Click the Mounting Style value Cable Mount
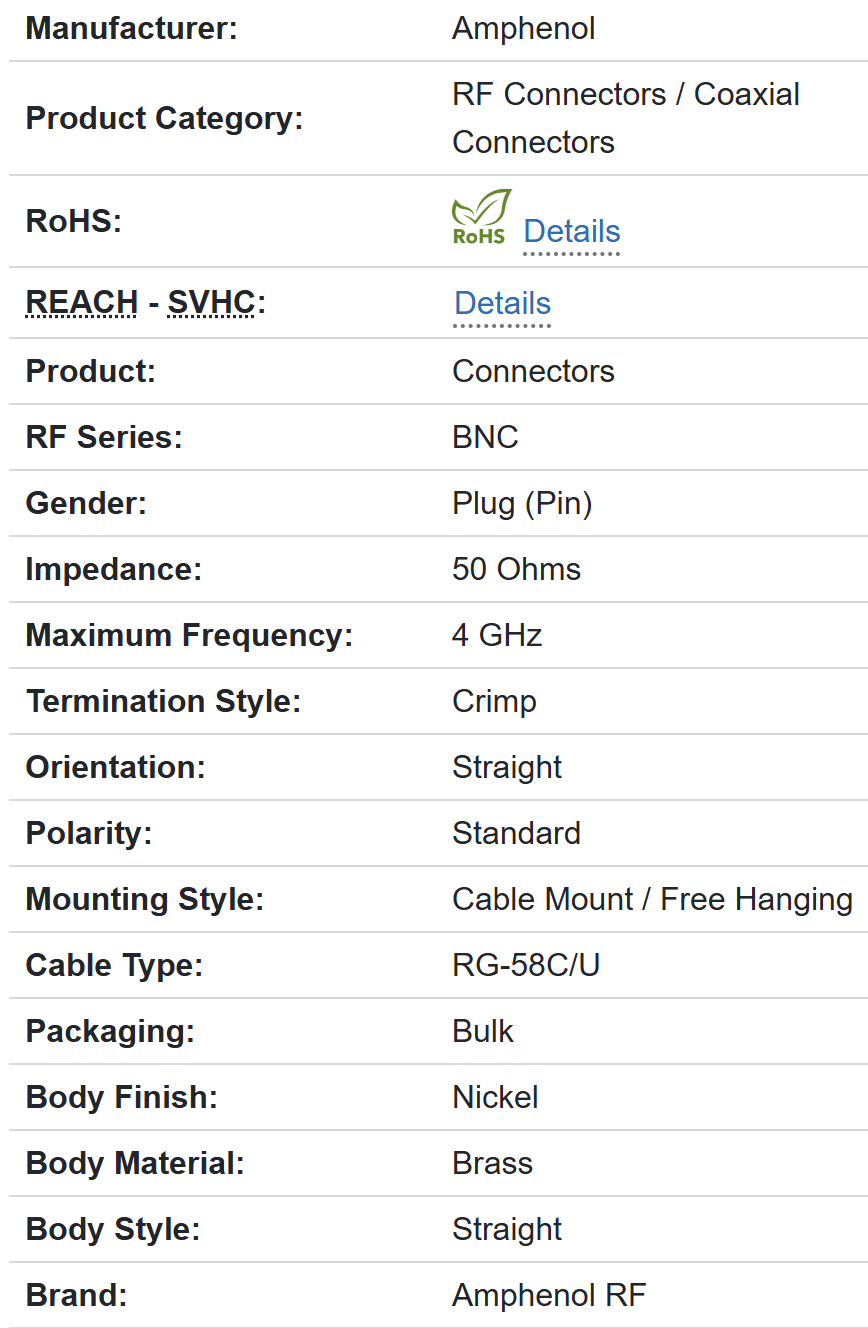Image resolution: width=868 pixels, height=1328 pixels. [x=542, y=899]
